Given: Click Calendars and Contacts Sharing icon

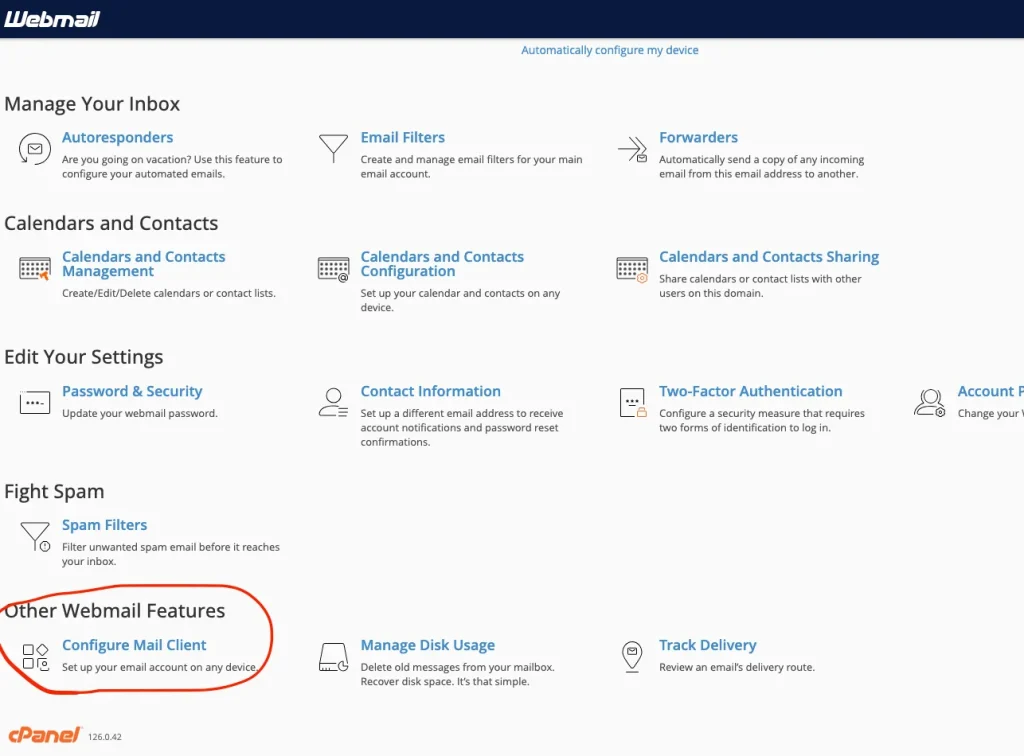Looking at the screenshot, I should click(x=632, y=269).
